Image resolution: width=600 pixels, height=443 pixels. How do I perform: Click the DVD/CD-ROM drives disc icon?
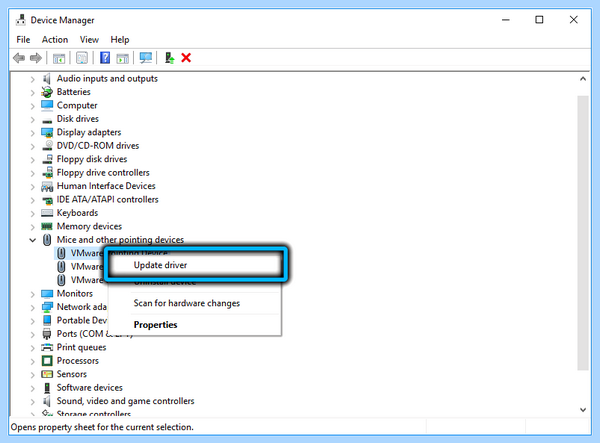point(47,146)
